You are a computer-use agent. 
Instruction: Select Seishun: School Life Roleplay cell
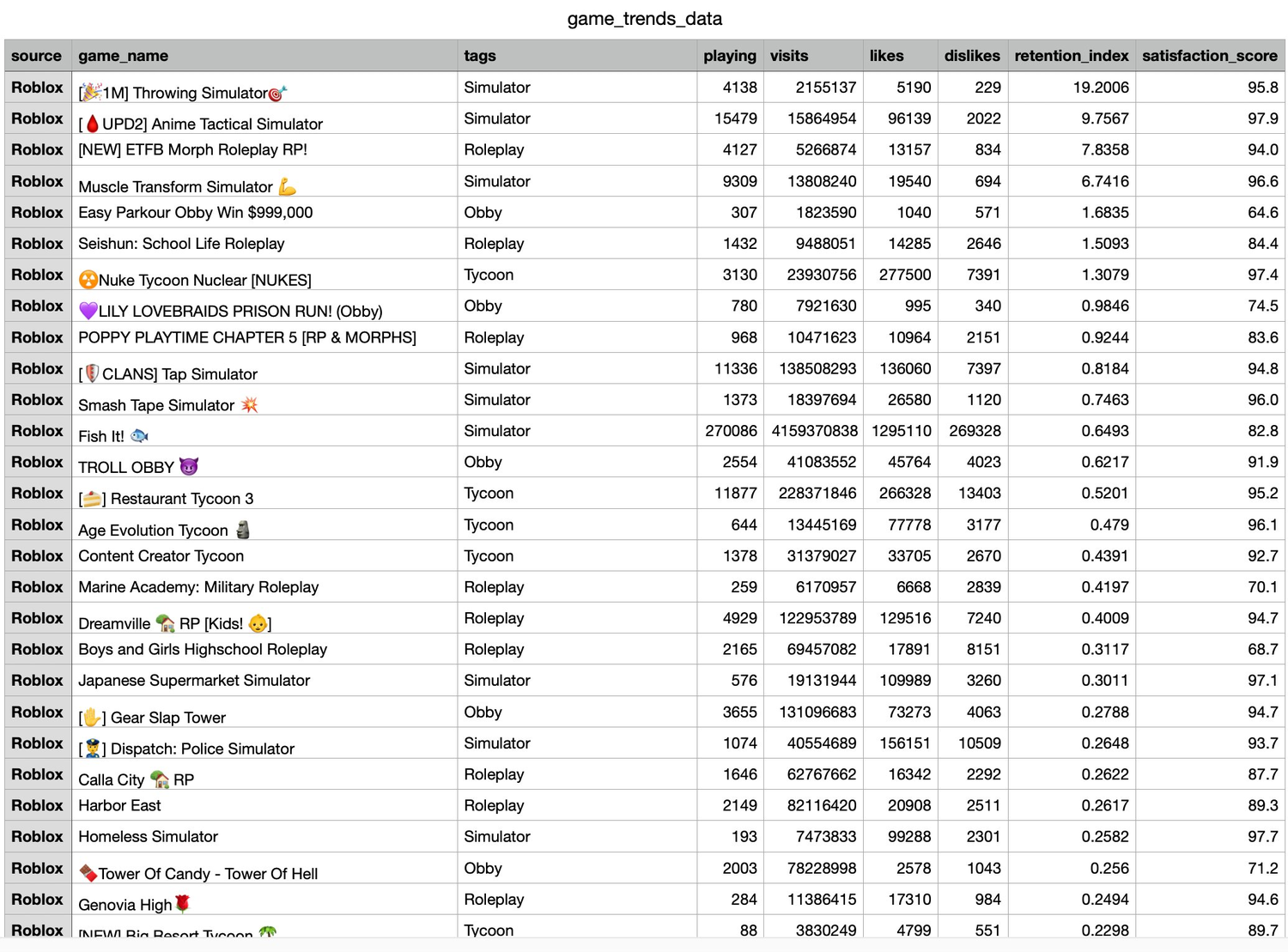(264, 243)
